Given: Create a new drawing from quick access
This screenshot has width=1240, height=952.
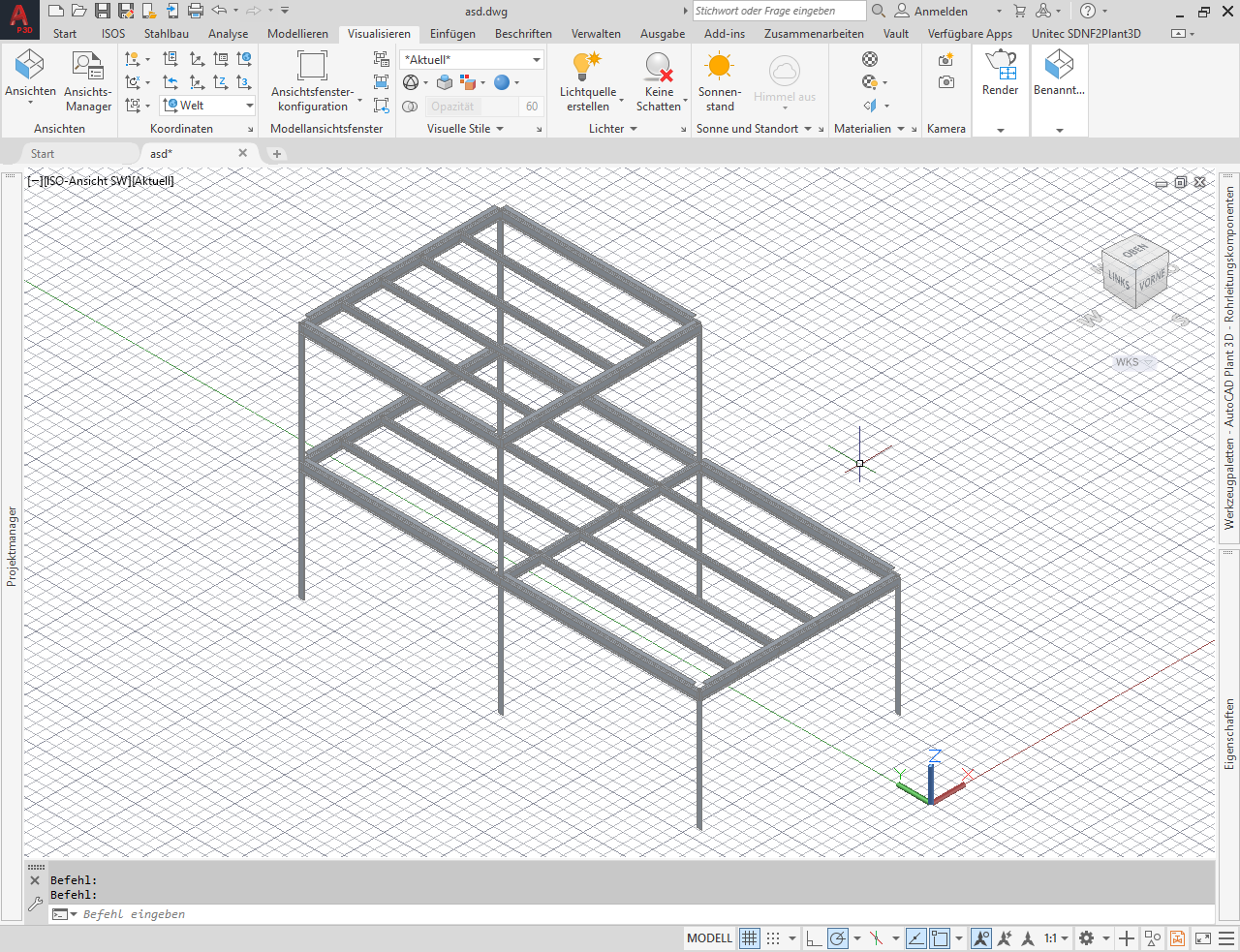Looking at the screenshot, I should pos(56,11).
